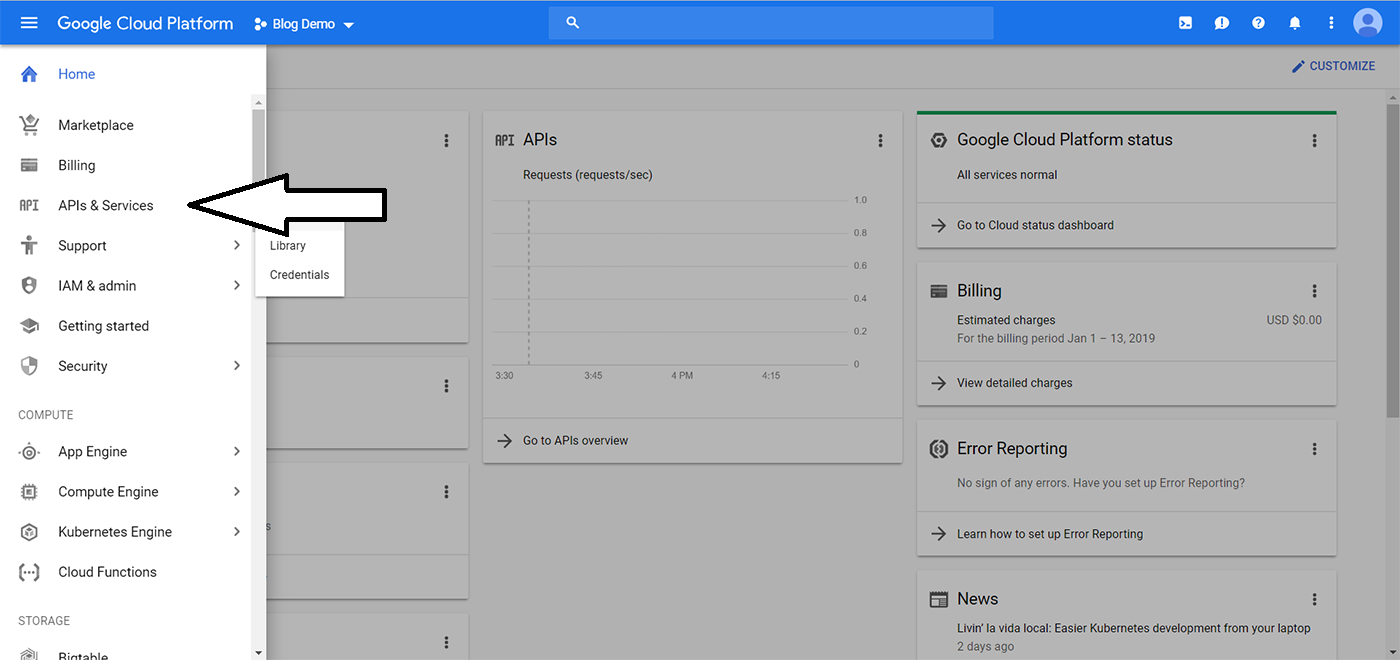
Task: Select APIs & Services in sidebar
Action: (105, 205)
